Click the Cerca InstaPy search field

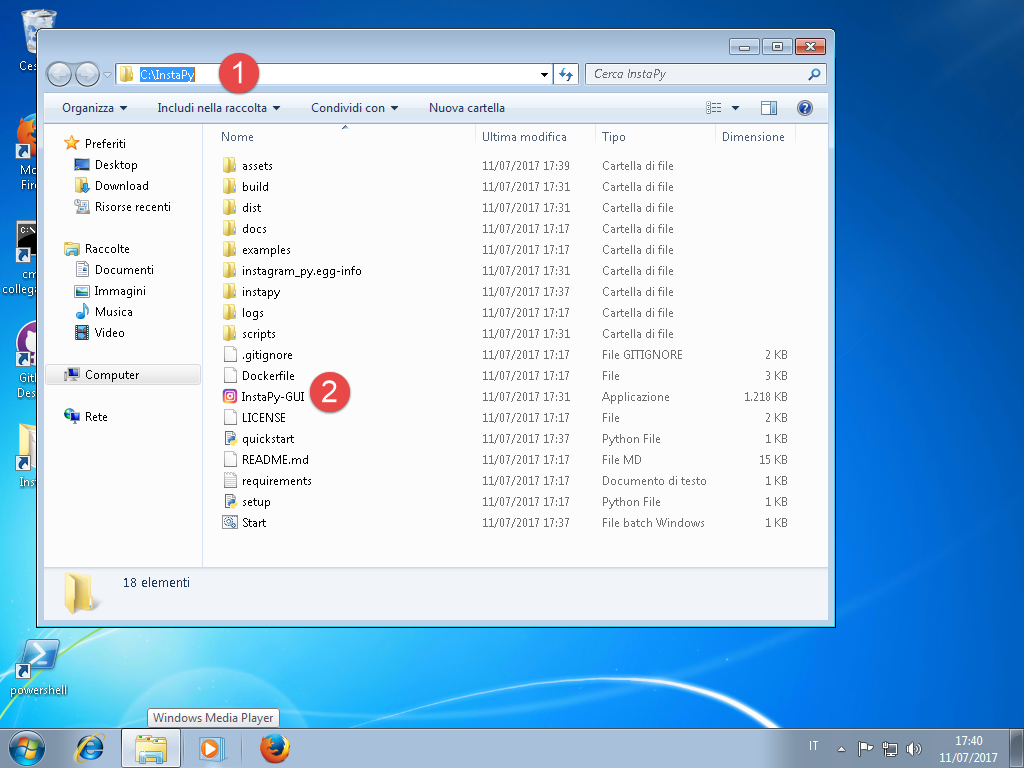point(705,74)
